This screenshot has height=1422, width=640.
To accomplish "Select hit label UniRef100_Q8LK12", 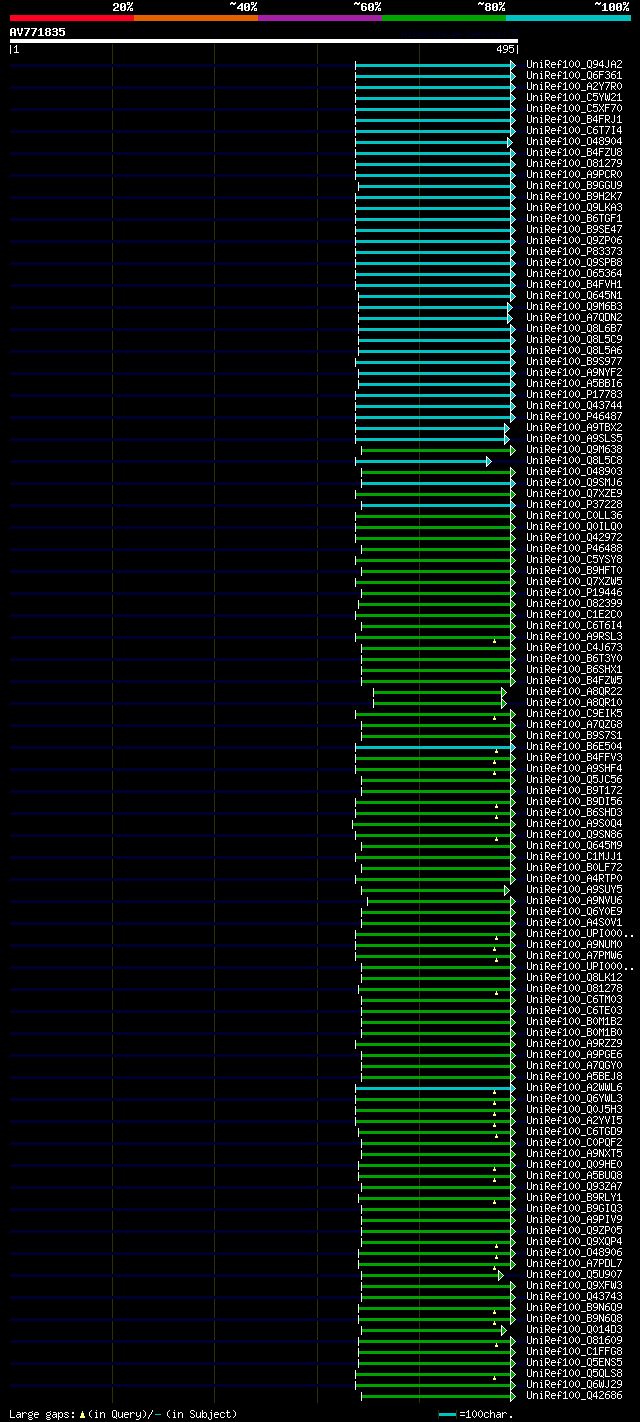I will [574, 978].
